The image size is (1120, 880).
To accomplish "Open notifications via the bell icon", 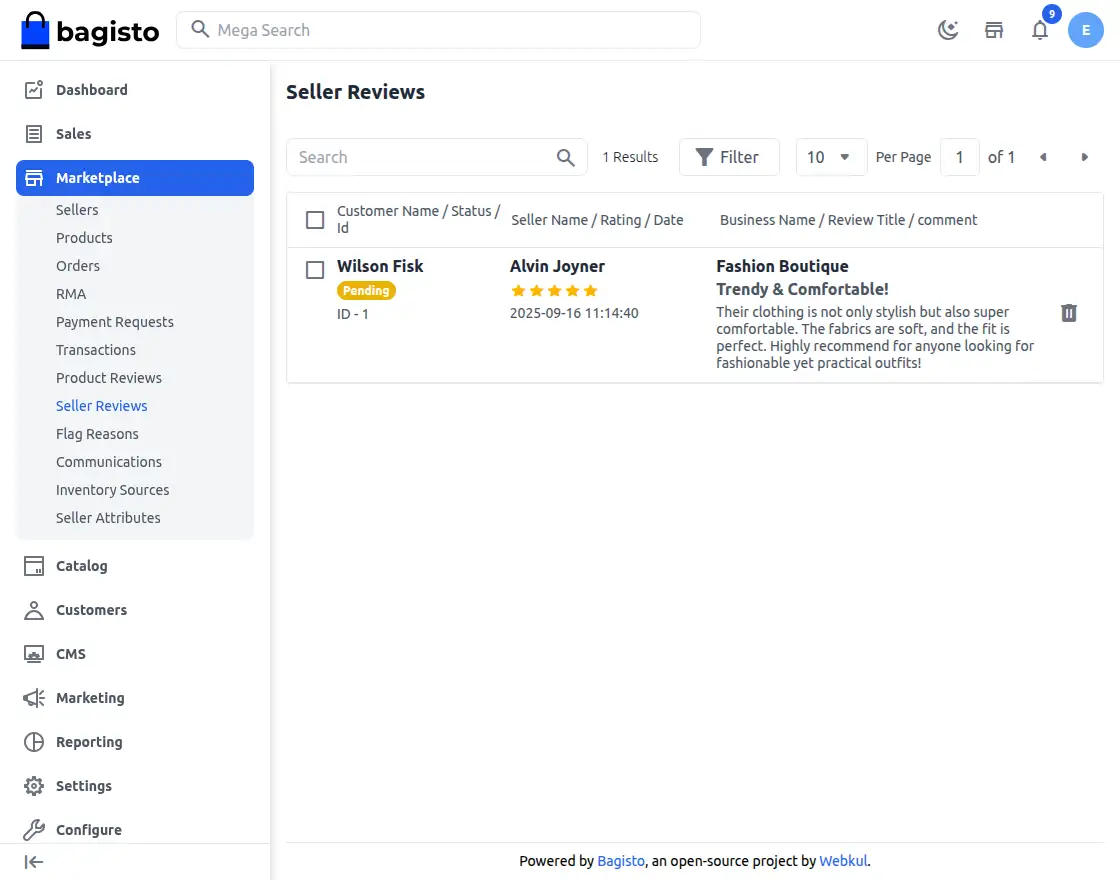I will pyautogui.click(x=1040, y=30).
